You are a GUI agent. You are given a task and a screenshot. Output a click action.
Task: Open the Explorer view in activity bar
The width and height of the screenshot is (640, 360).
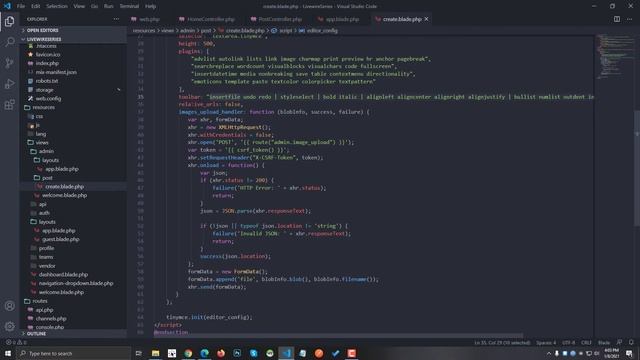click(x=9, y=21)
